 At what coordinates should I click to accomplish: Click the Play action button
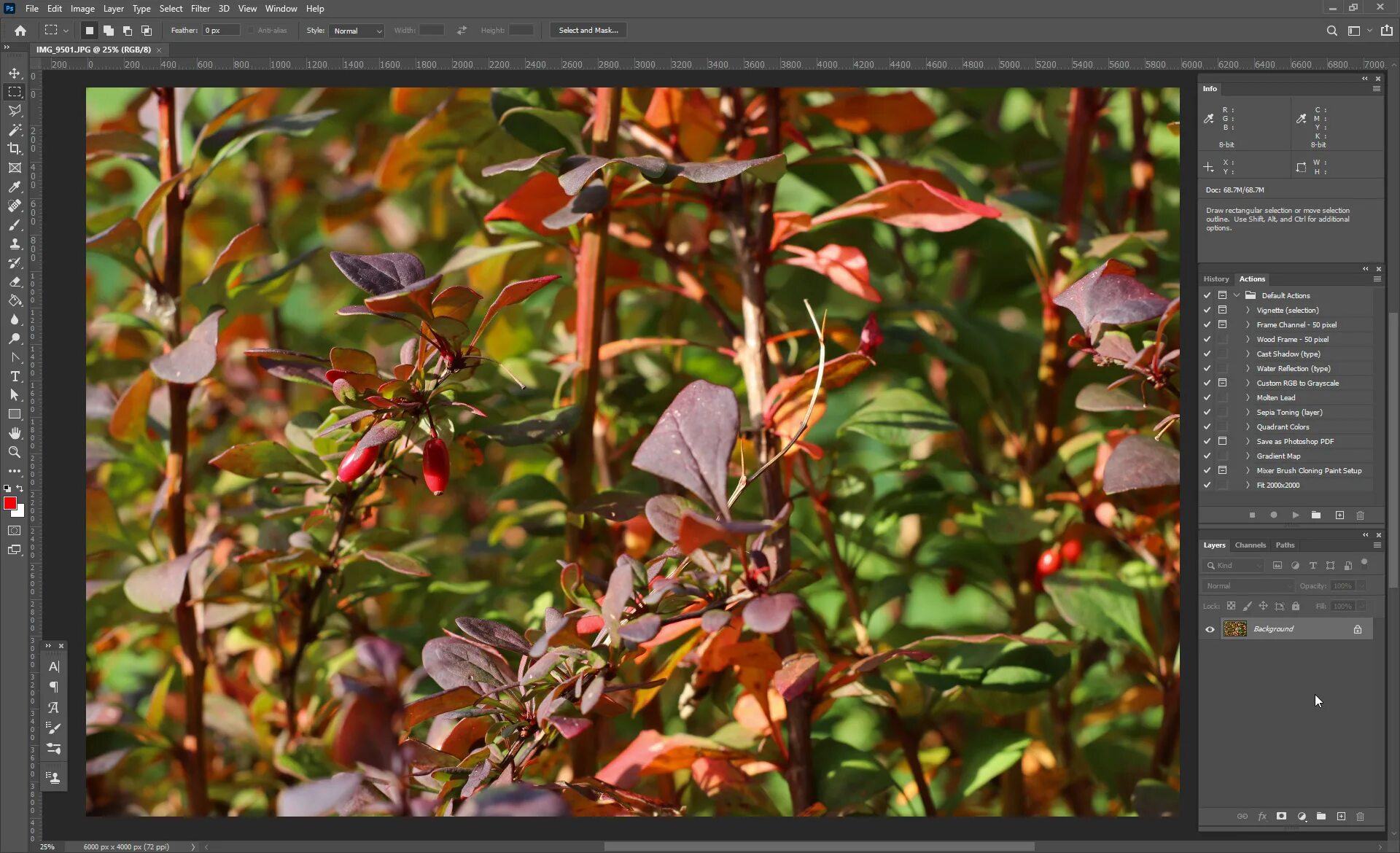[1296, 515]
